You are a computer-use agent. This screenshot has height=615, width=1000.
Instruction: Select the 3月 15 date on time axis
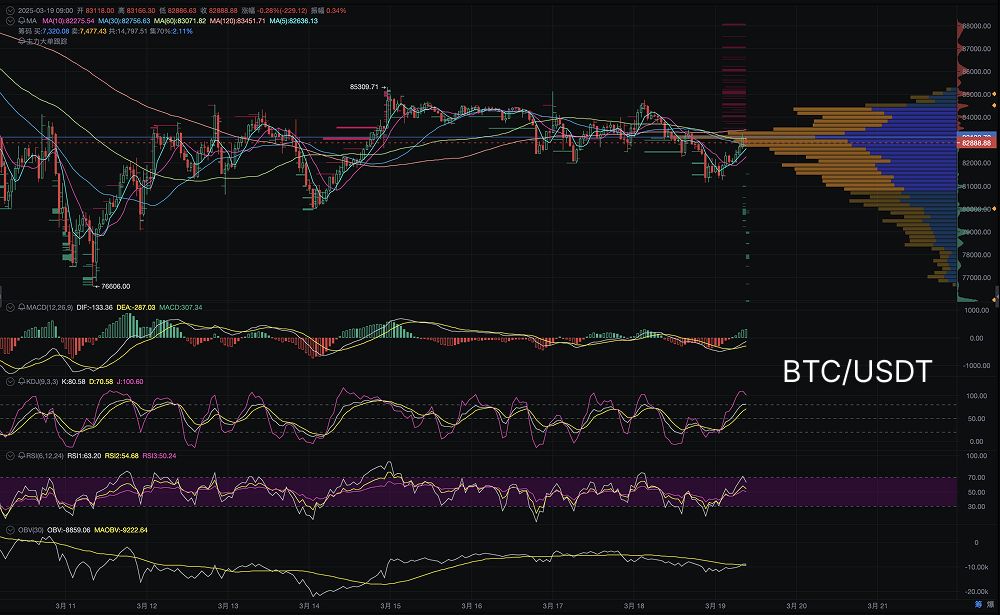click(x=390, y=606)
